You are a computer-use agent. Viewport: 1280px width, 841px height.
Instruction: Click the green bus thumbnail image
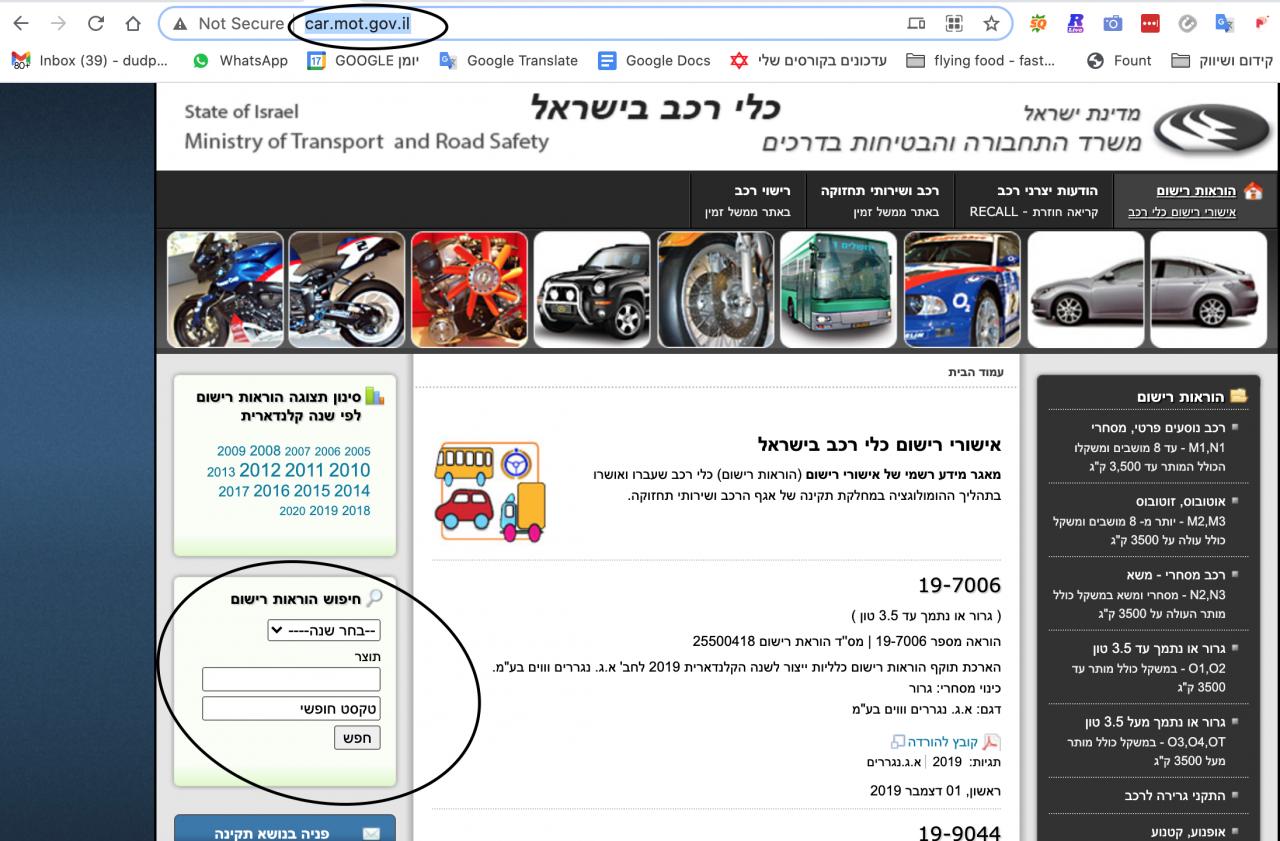[836, 289]
